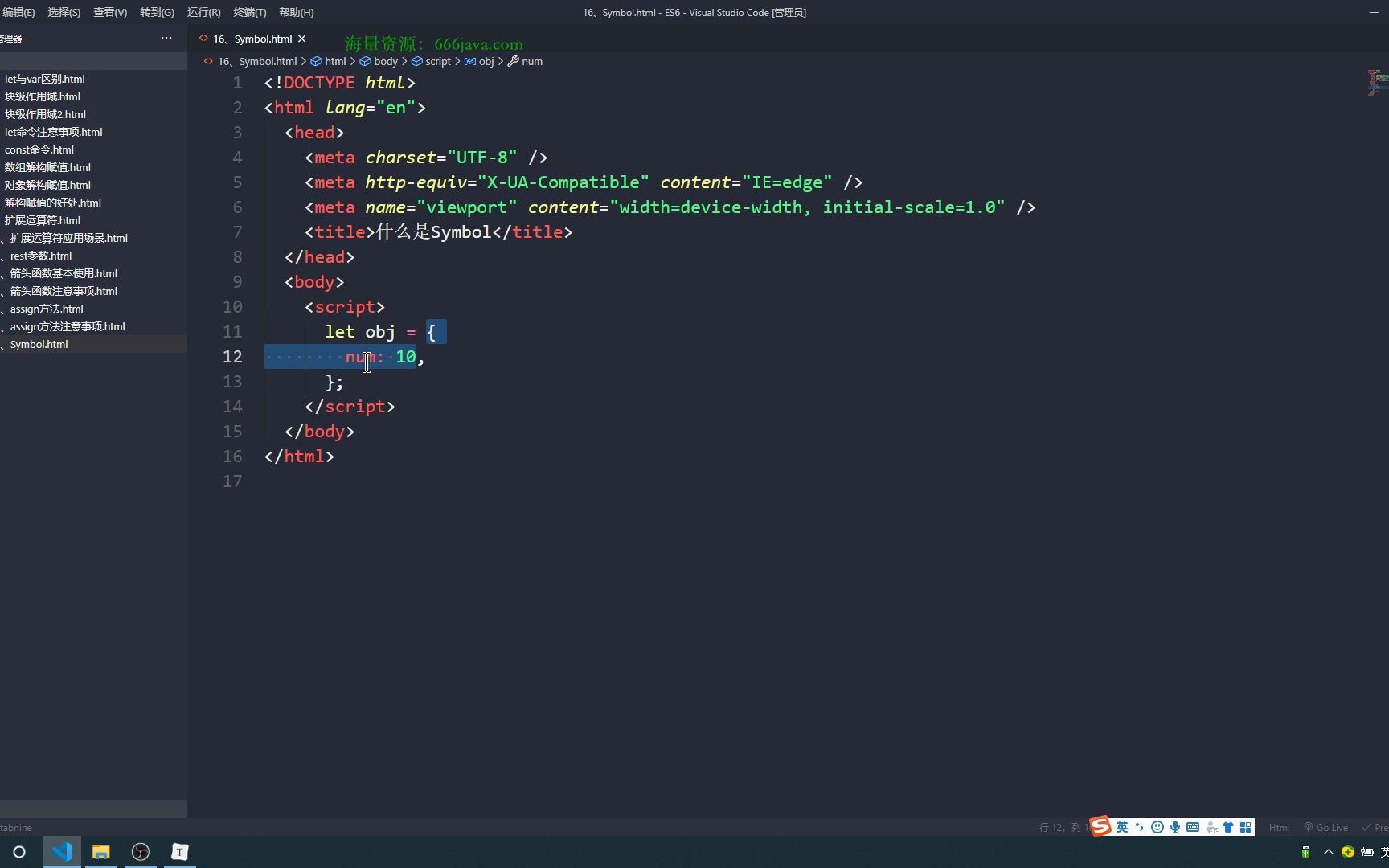Click line number 12 in the gutter
The height and width of the screenshot is (868, 1389).
point(232,357)
